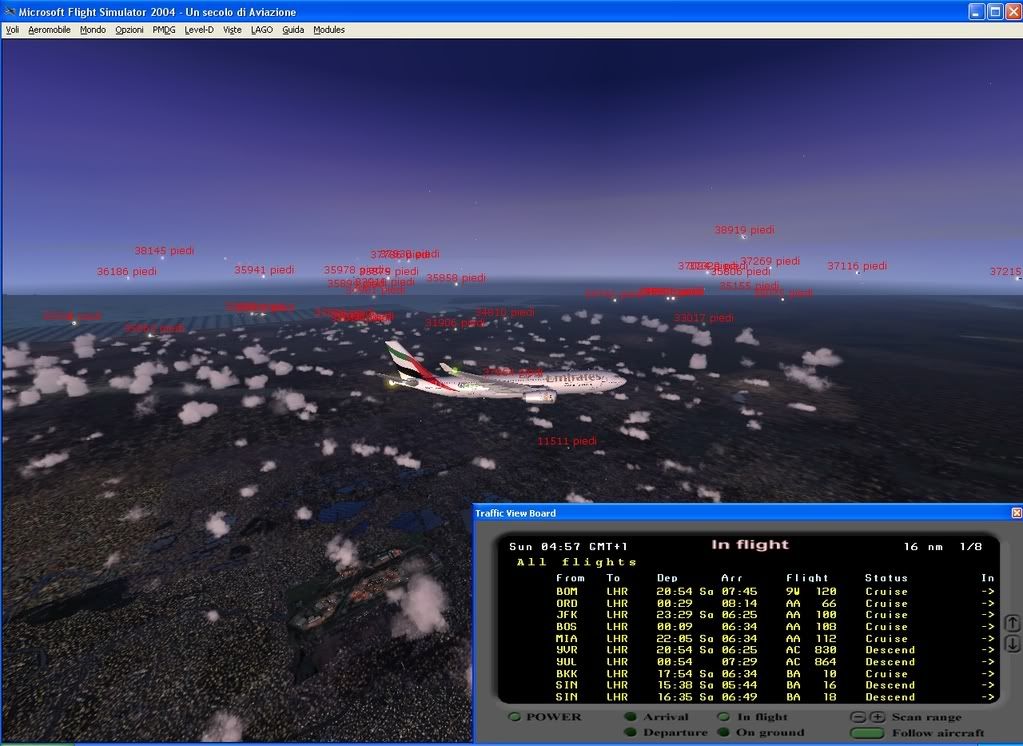This screenshot has height=746, width=1023.
Task: Click the ORD origin code in flight list
Action: 566,603
